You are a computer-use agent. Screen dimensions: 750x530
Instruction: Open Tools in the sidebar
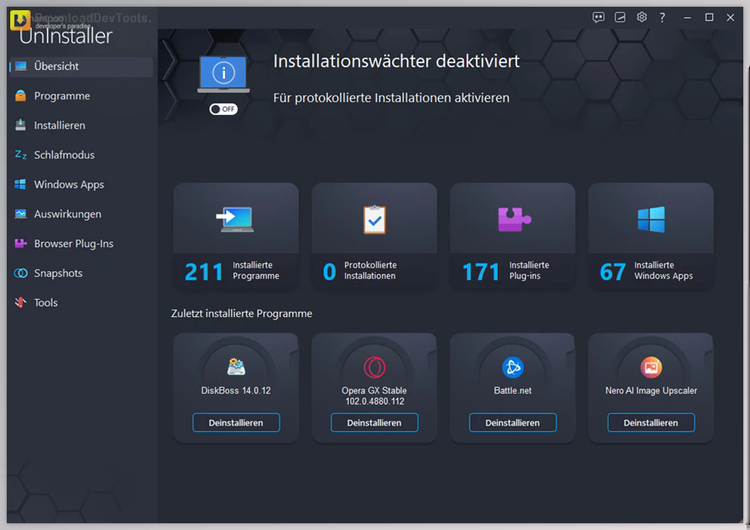(x=46, y=303)
